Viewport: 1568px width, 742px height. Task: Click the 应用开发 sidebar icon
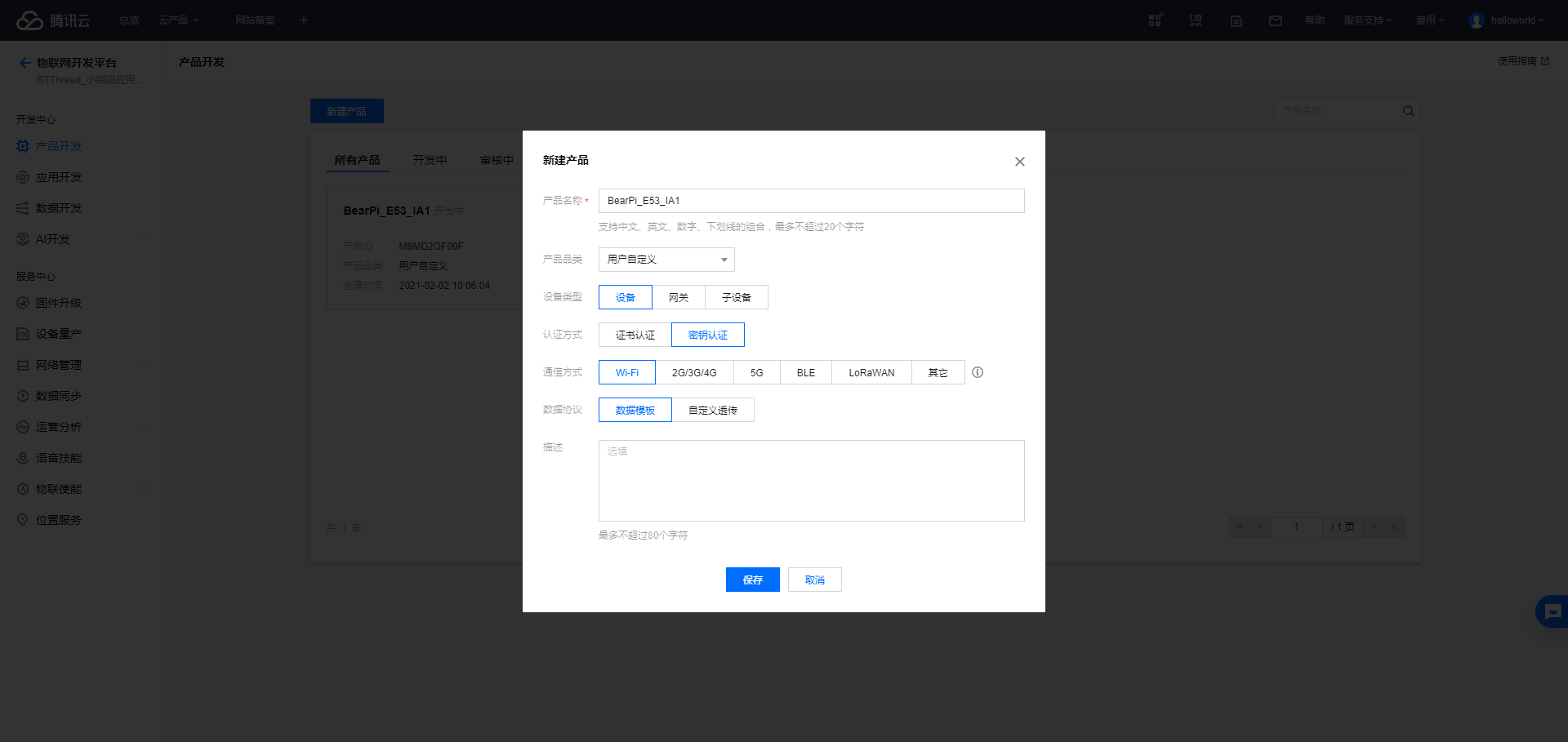tap(23, 177)
